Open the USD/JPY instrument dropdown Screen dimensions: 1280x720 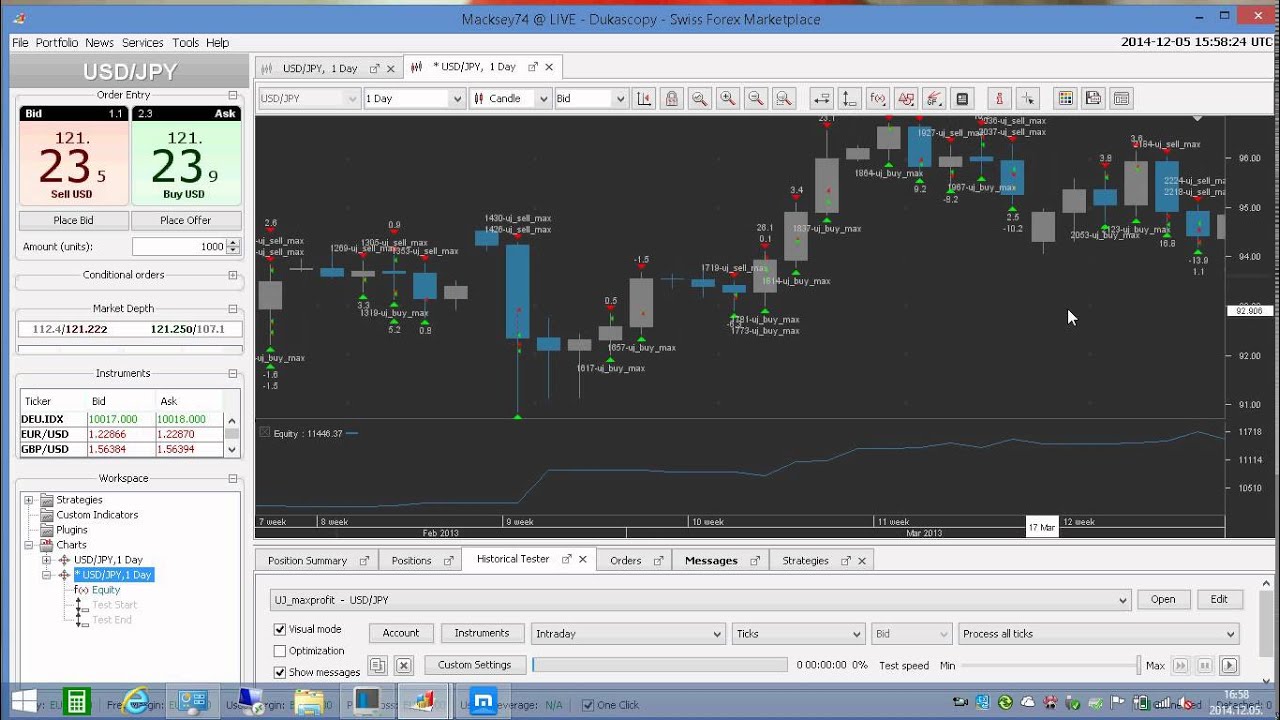308,98
